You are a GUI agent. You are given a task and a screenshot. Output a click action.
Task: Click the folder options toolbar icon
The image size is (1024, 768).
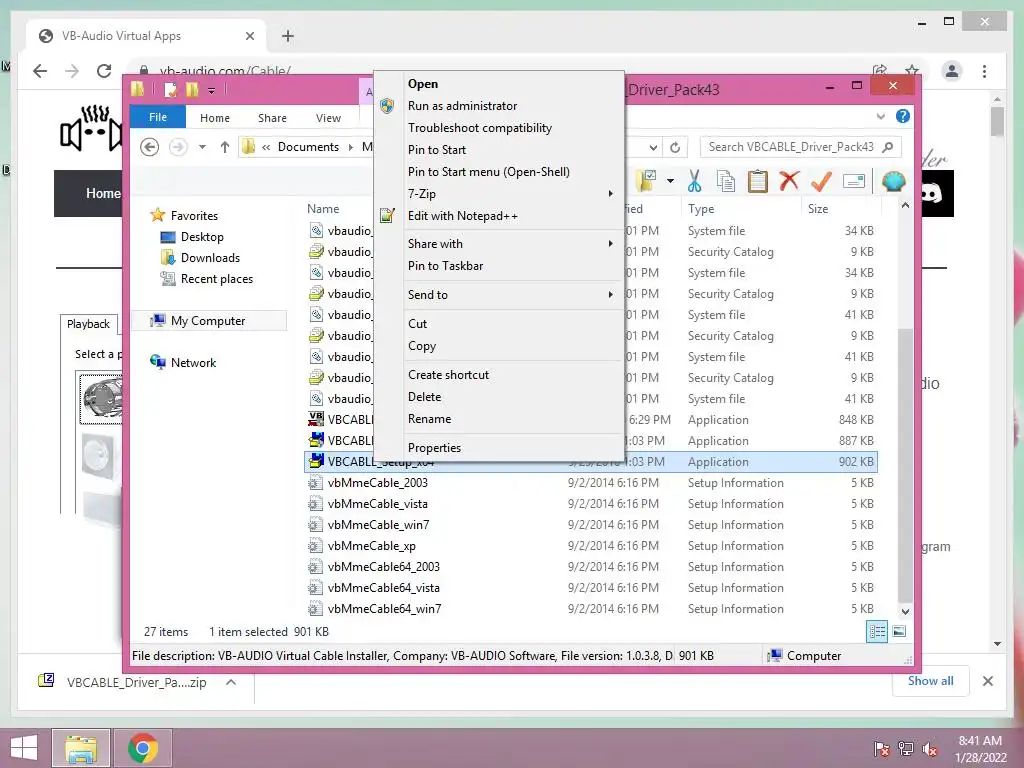[x=646, y=181]
